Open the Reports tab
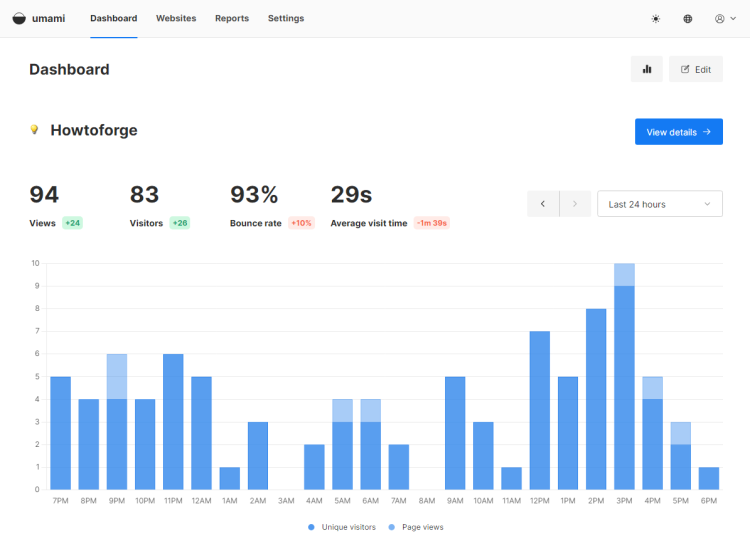The height and width of the screenshot is (546, 750). point(232,18)
